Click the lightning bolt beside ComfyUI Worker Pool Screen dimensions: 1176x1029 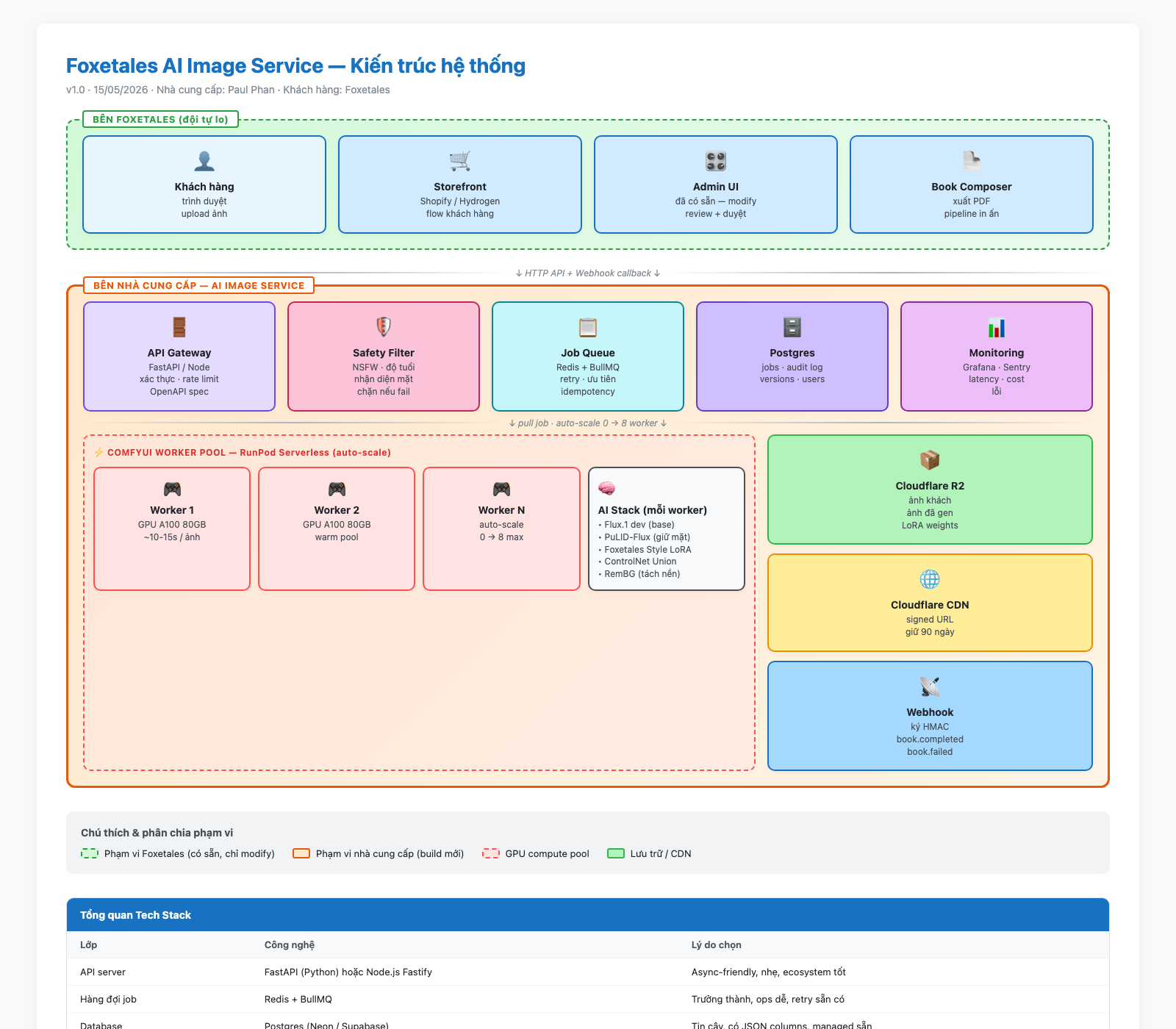pos(99,452)
